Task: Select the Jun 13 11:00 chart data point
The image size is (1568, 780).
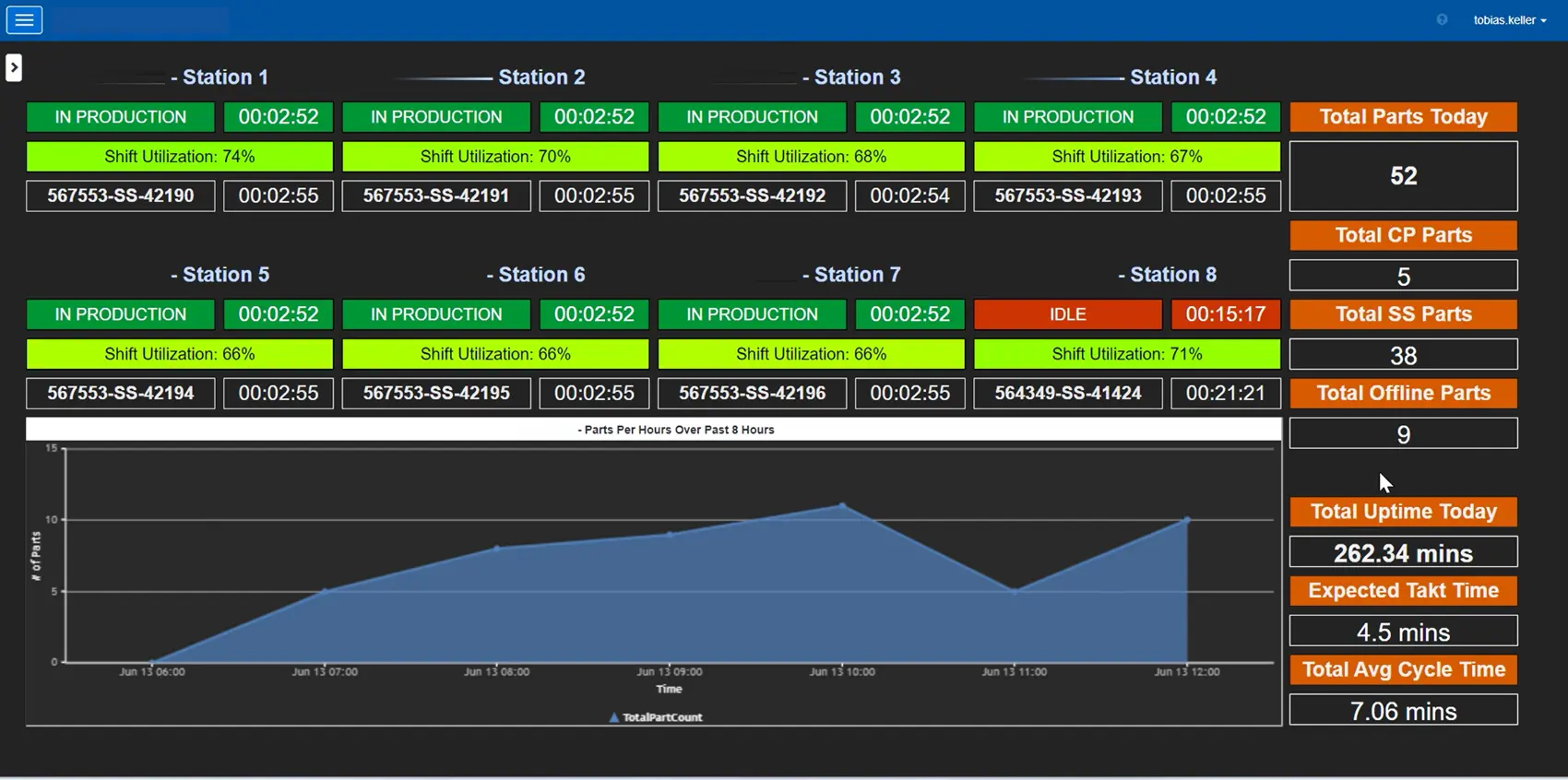Action: tap(1015, 591)
